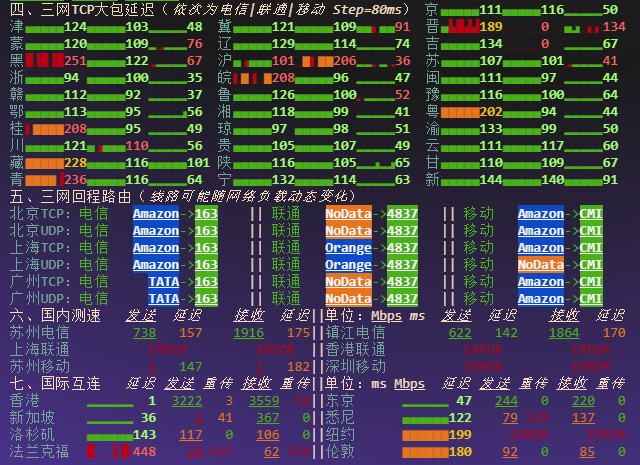Click the 144 latency value in 新 row
This screenshot has width=640, height=465.
(491, 180)
